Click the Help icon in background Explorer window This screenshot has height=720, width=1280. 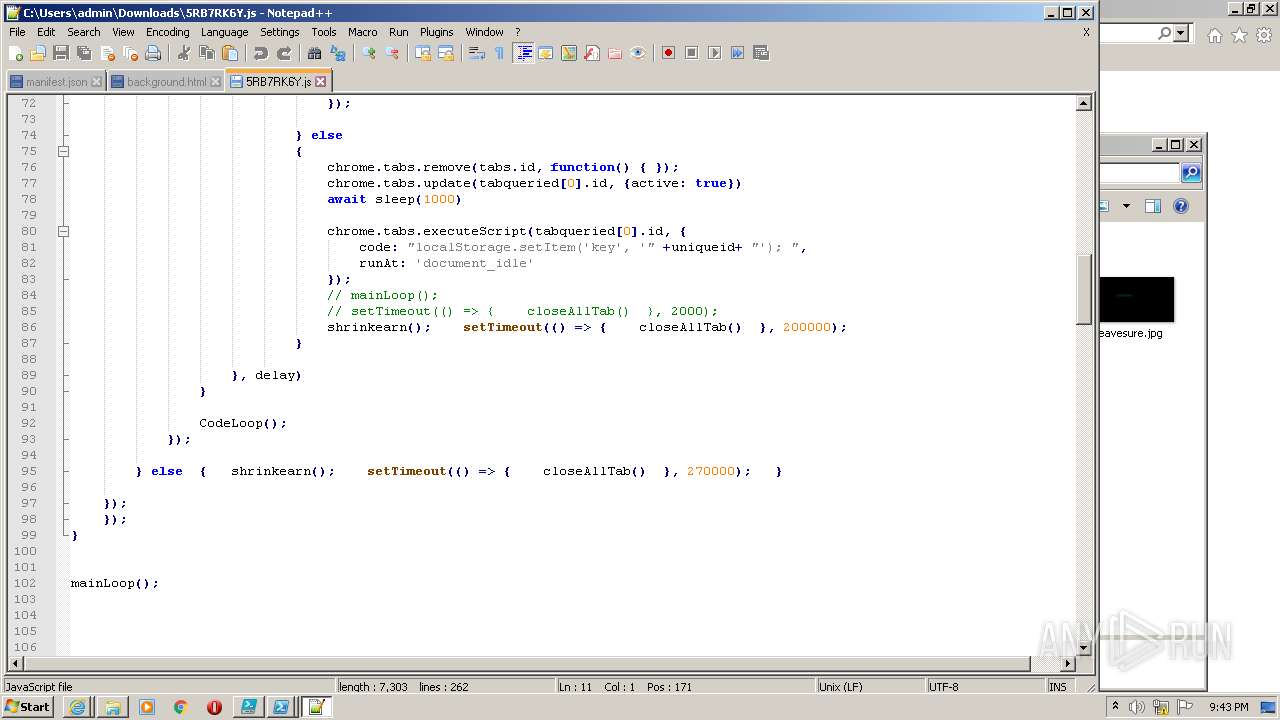point(1181,206)
